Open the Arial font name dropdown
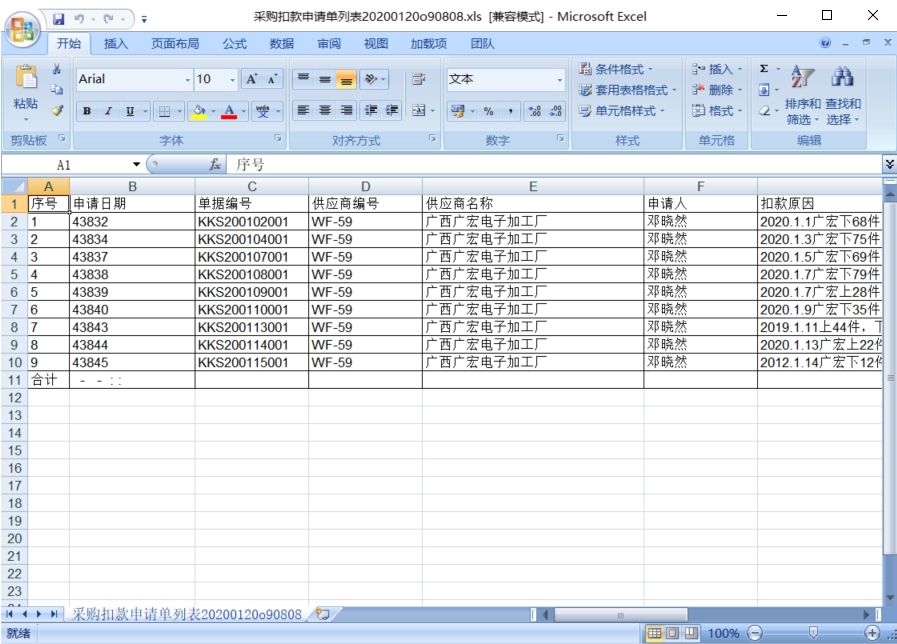The height and width of the screenshot is (644, 897). click(187, 80)
